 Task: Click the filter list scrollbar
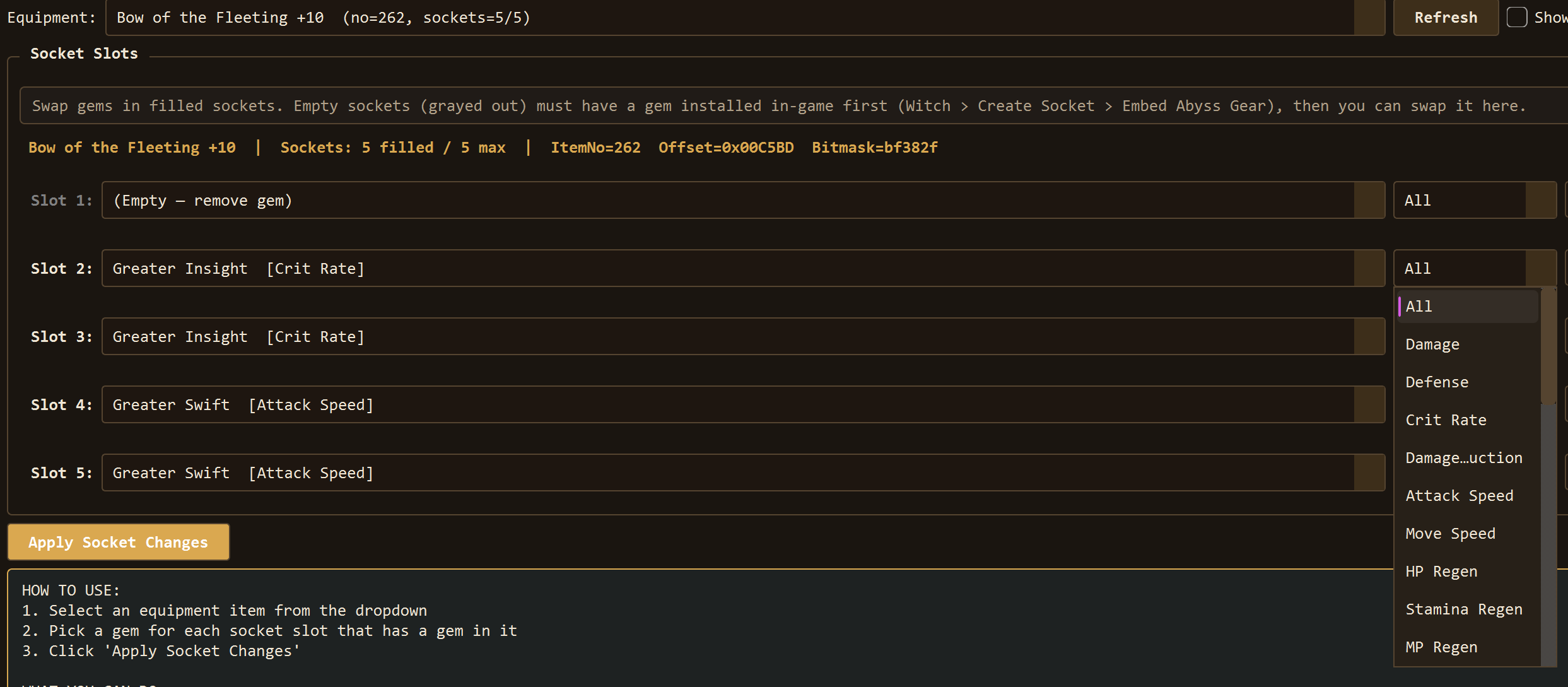pos(1548,347)
